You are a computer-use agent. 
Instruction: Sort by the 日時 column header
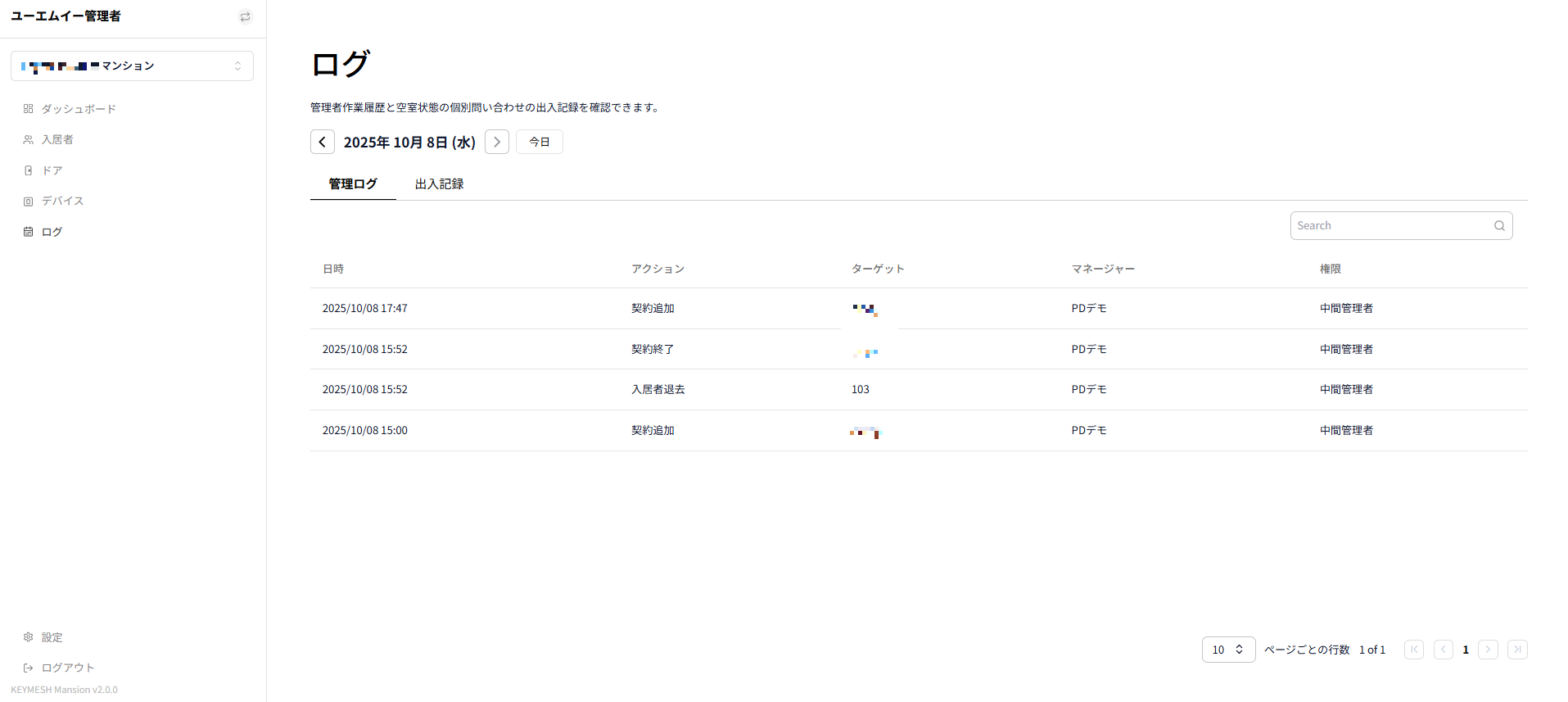click(333, 269)
